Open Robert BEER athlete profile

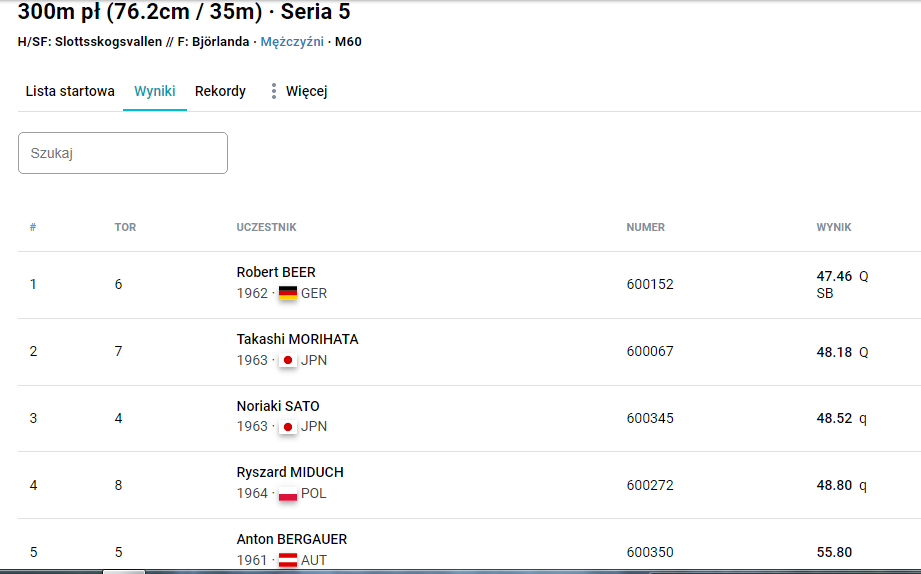pyautogui.click(x=276, y=272)
